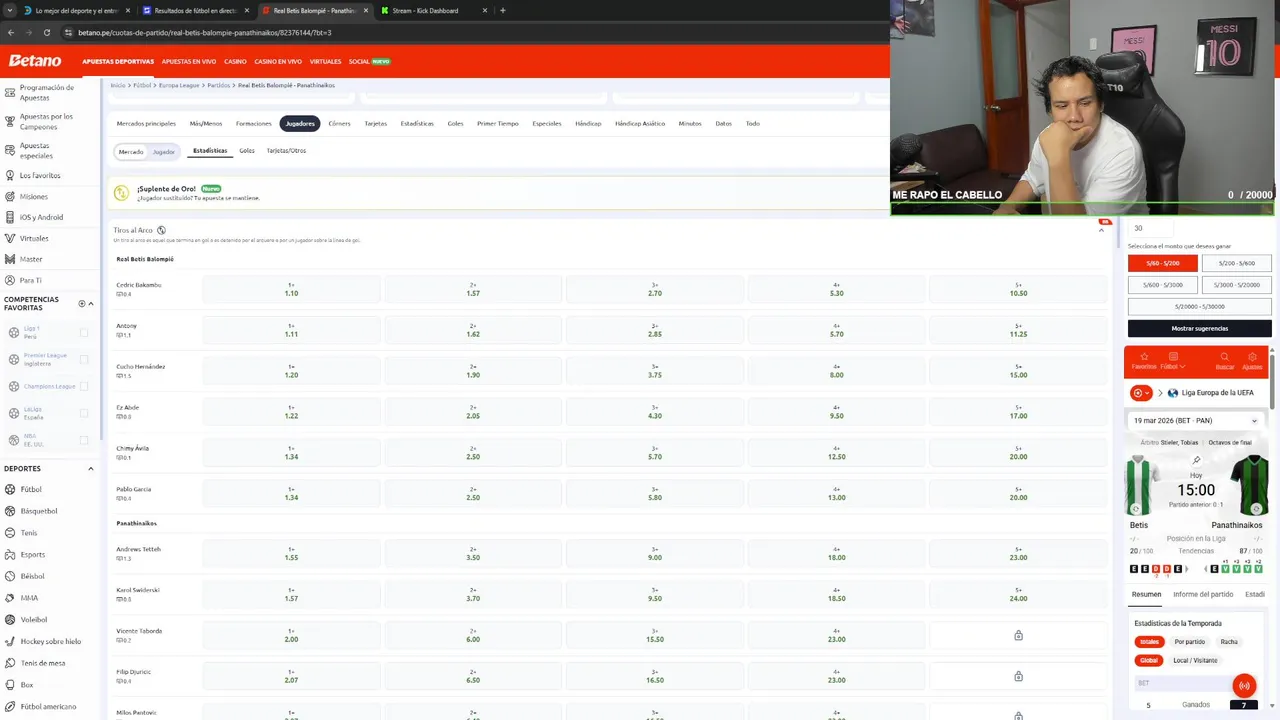The width and height of the screenshot is (1280, 720).
Task: Click the Betano logo
Action: click(x=35, y=61)
